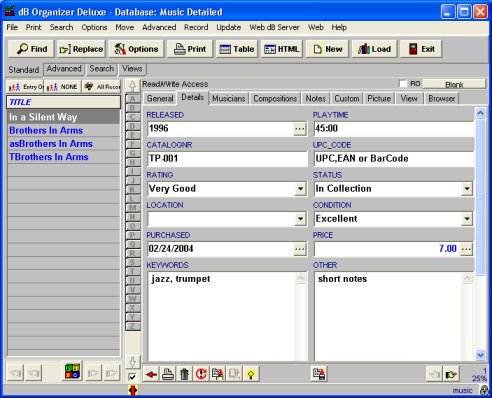
Task: Open the PRICE ellipsis calculator
Action: (466, 249)
